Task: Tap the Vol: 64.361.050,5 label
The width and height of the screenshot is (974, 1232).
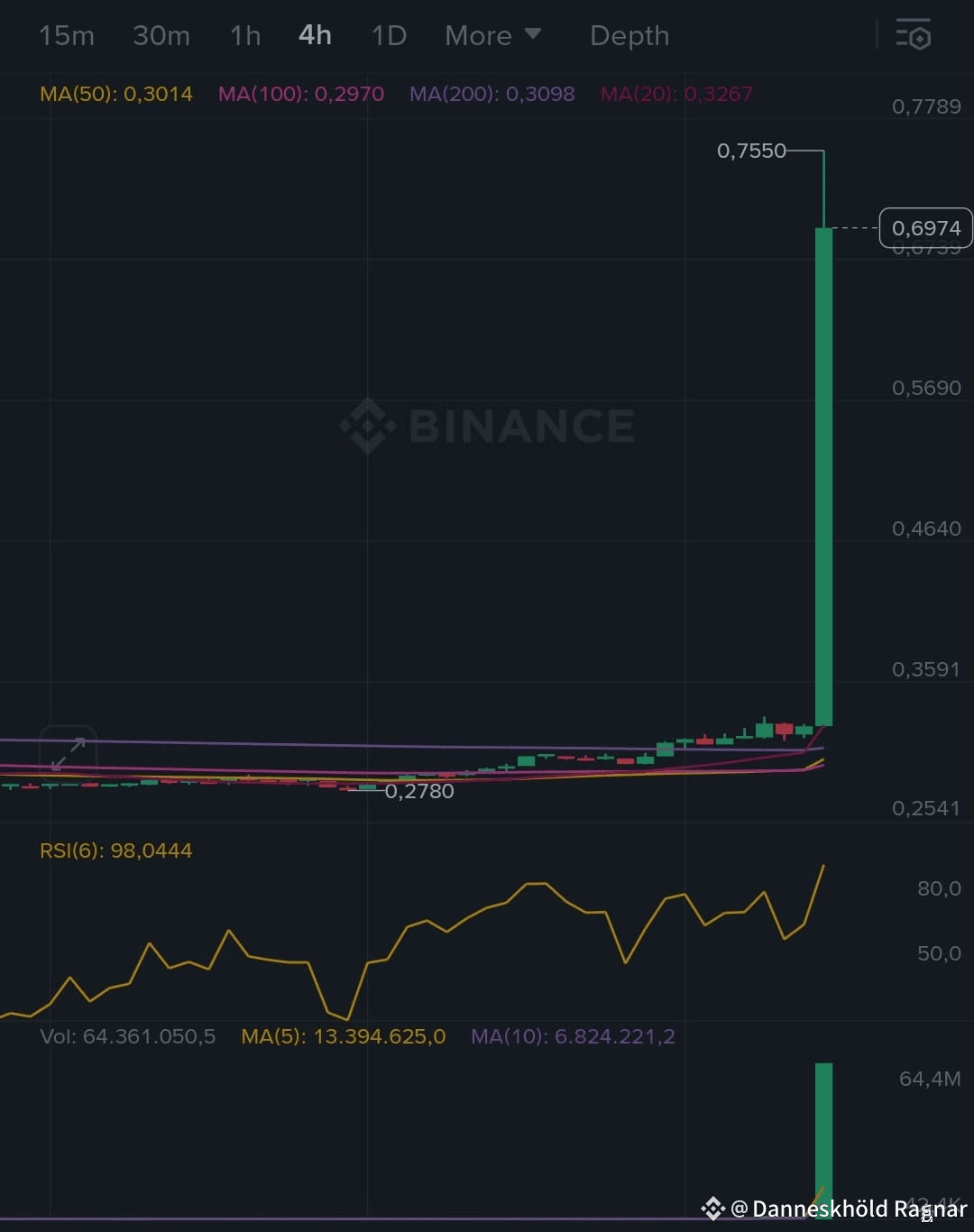Action: 127,1036
